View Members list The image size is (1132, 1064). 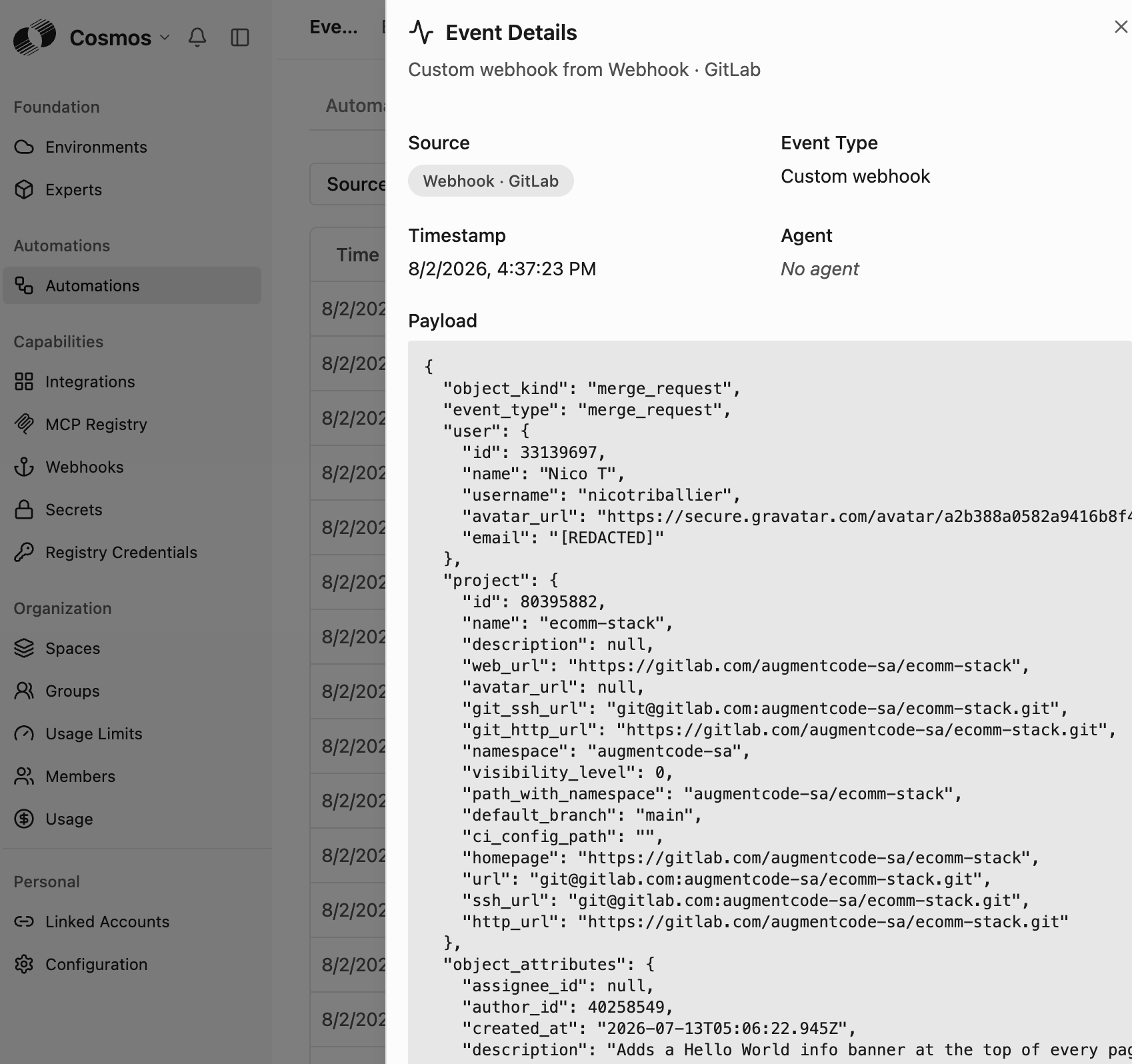132,777
